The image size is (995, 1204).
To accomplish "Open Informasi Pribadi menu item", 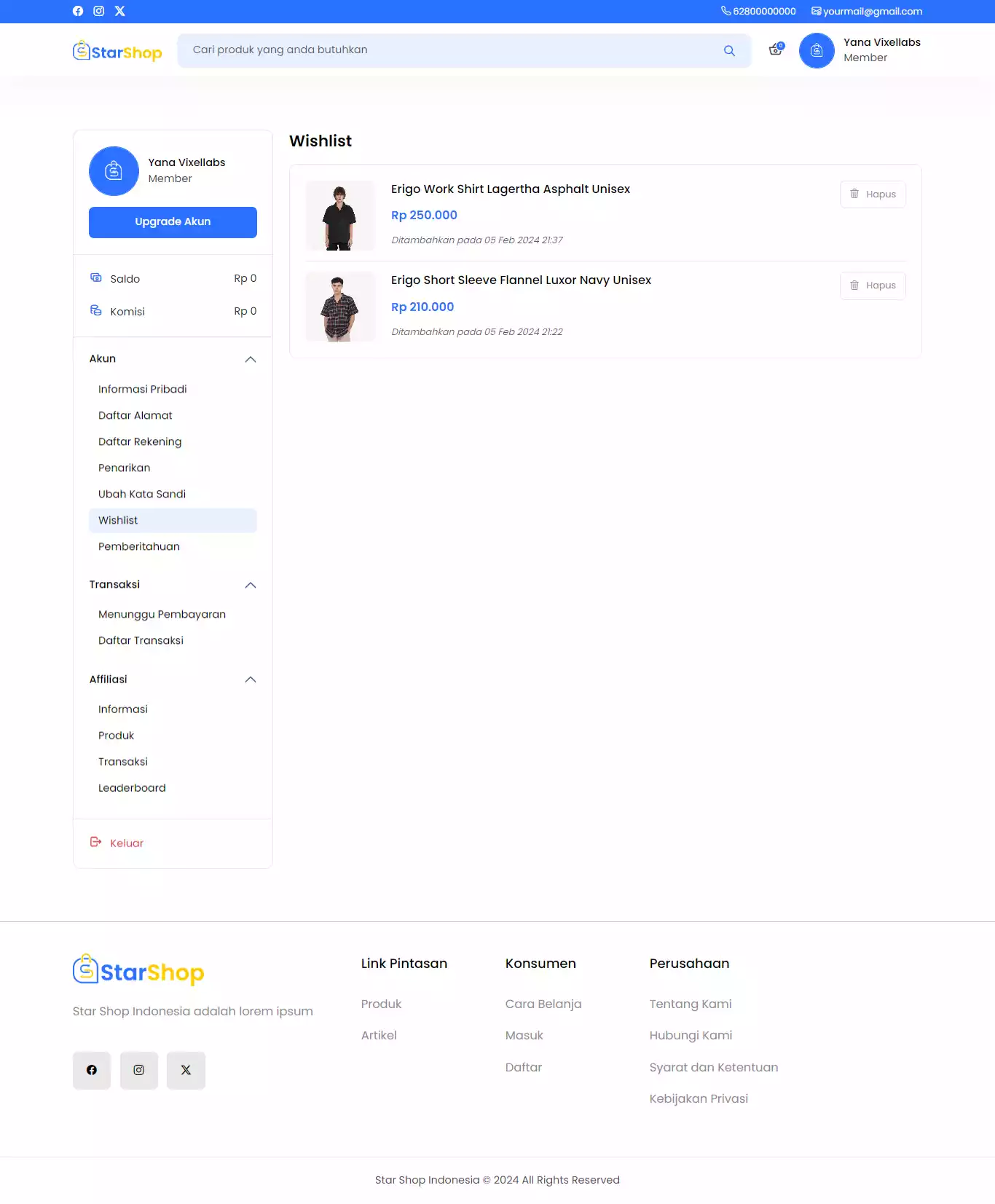I will (143, 389).
